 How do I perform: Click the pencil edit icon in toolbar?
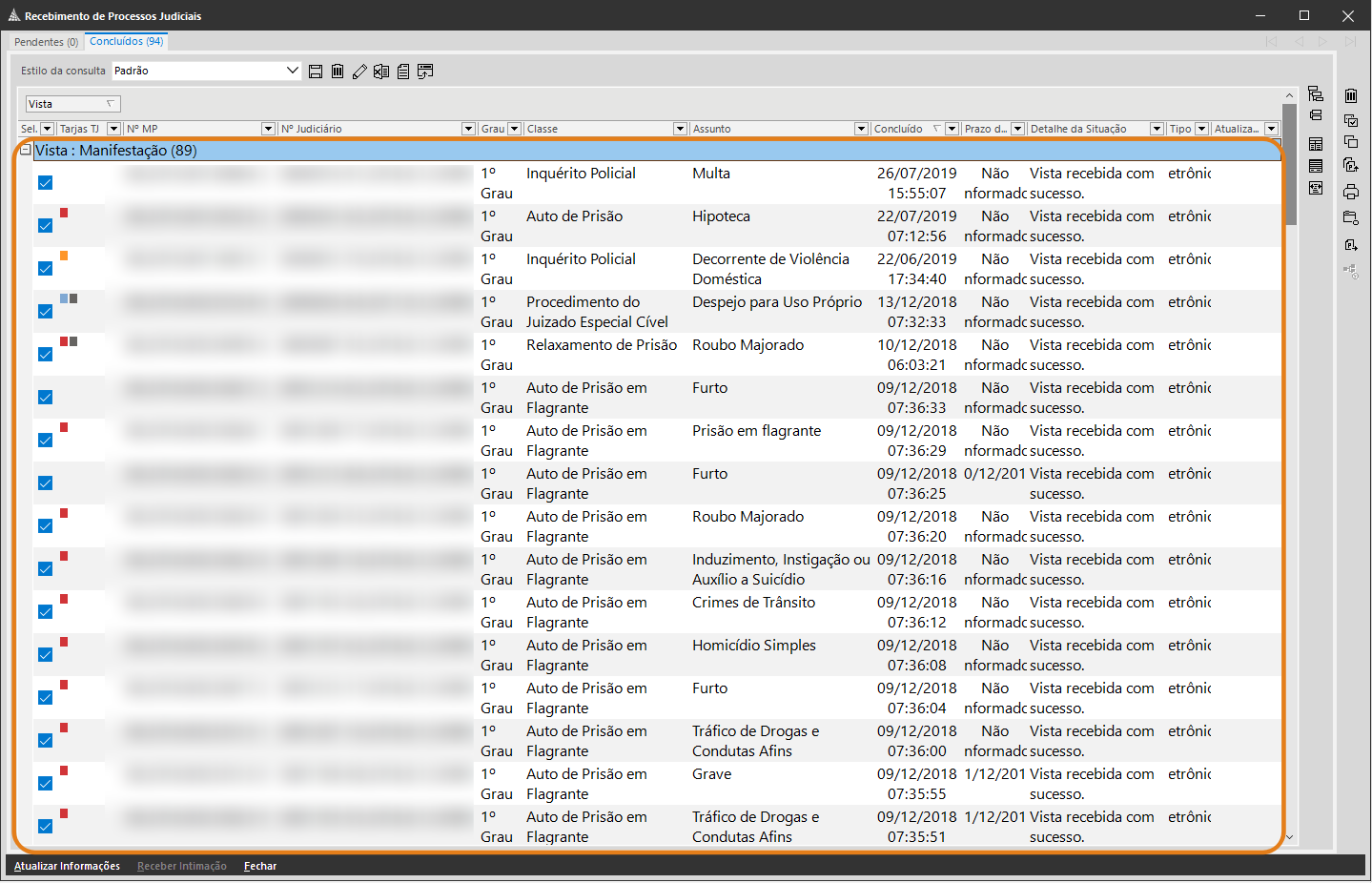(359, 72)
